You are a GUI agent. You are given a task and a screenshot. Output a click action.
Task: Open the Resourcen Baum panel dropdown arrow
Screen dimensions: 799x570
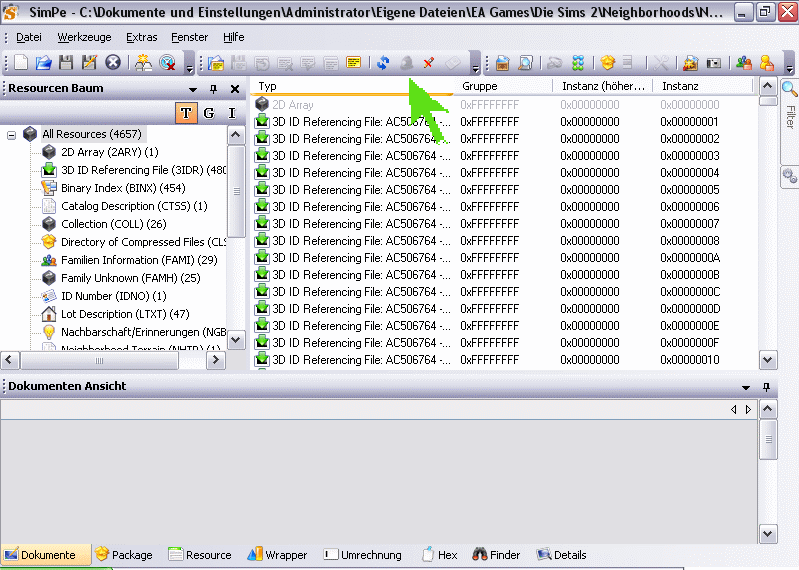(x=193, y=89)
